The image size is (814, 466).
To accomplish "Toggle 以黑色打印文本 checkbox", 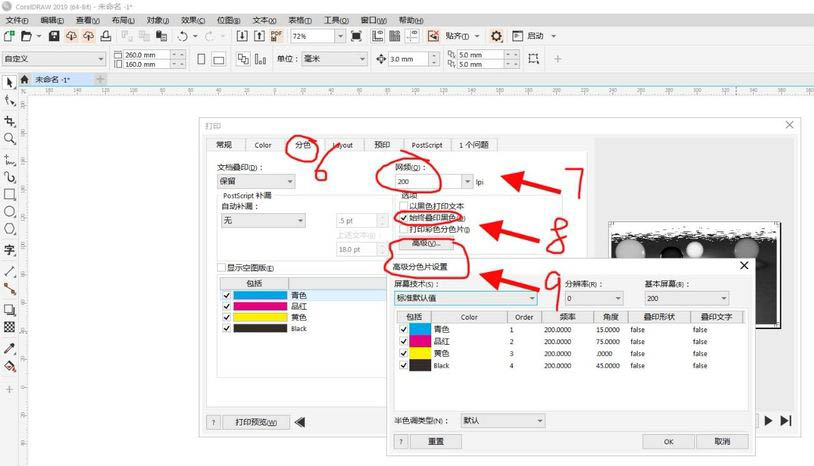I will [403, 206].
